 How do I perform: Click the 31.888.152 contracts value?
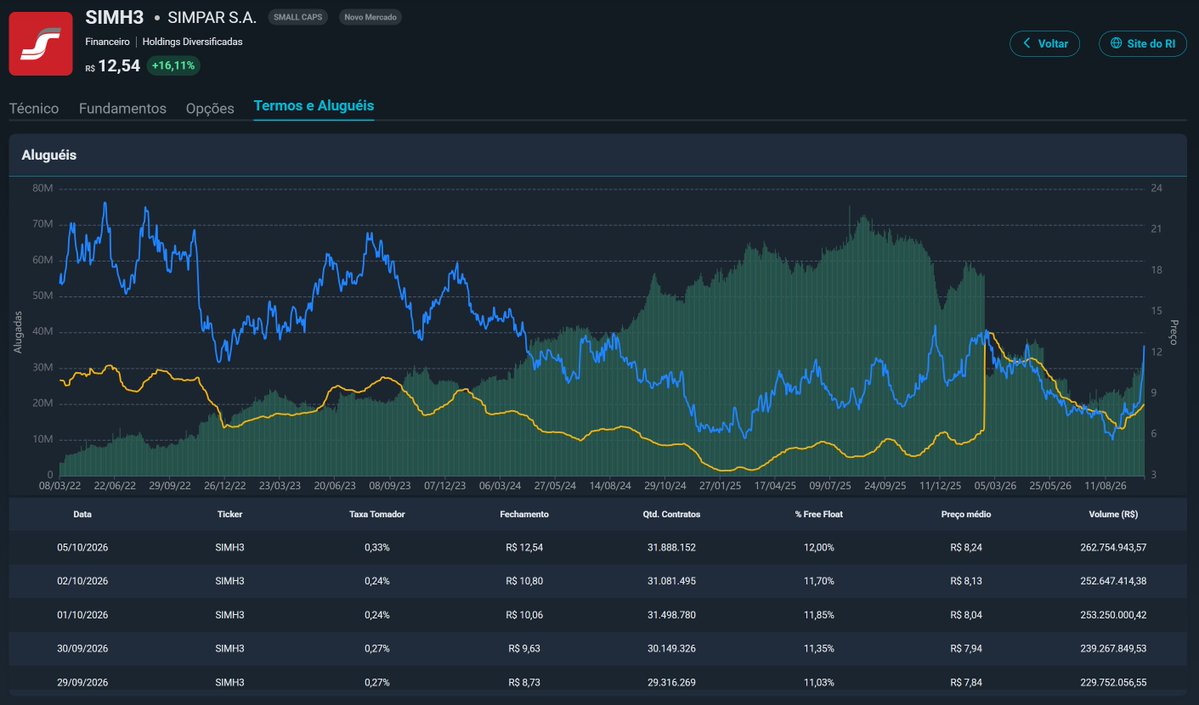point(671,547)
